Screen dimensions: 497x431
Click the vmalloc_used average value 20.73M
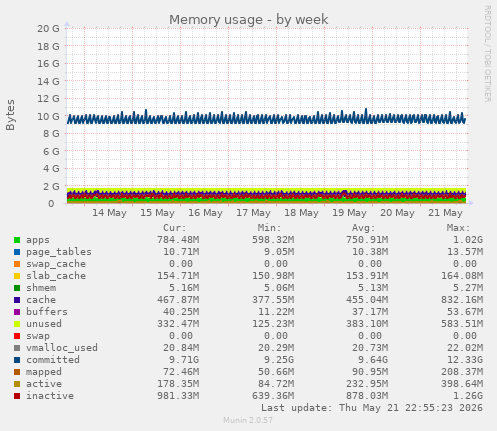pyautogui.click(x=370, y=348)
